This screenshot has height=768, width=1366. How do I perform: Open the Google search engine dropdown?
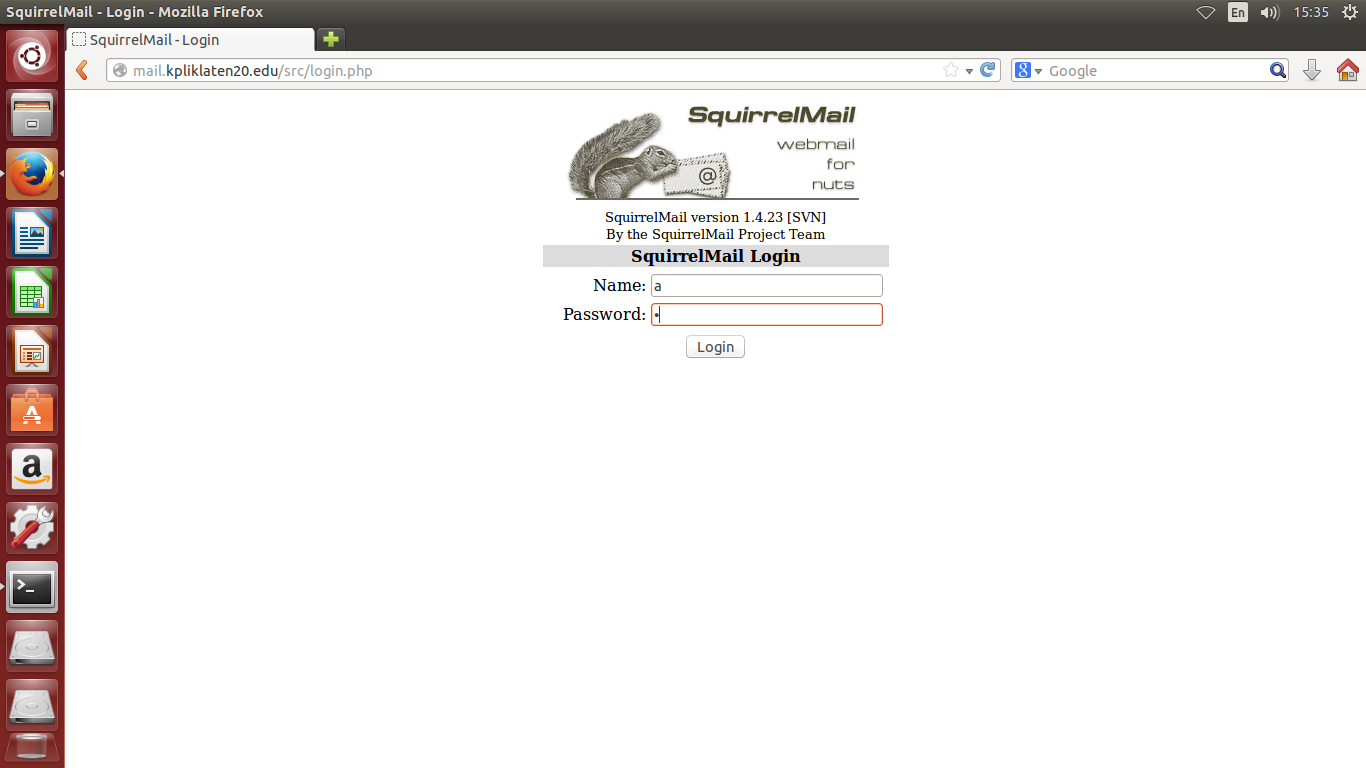(1028, 70)
